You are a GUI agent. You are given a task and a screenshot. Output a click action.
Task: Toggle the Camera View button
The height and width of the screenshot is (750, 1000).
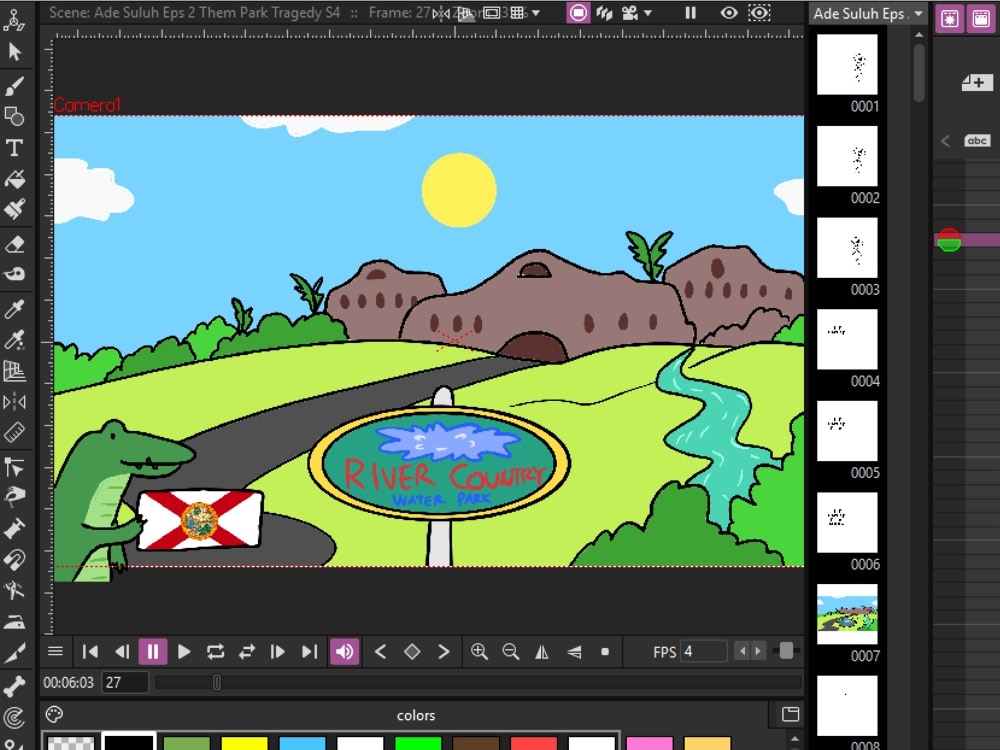pyautogui.click(x=630, y=13)
